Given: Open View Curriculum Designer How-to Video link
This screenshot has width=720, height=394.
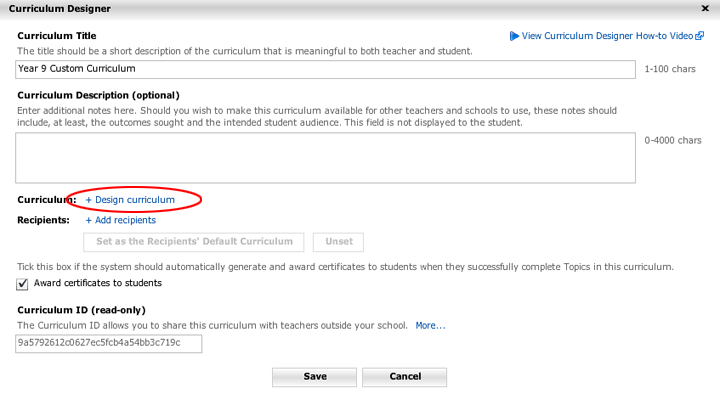Looking at the screenshot, I should click(607, 36).
